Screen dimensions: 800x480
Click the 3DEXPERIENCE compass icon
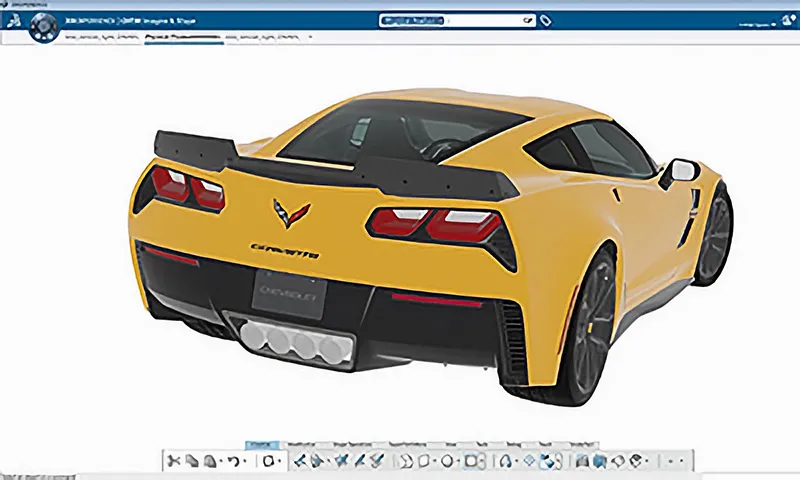tap(41, 28)
